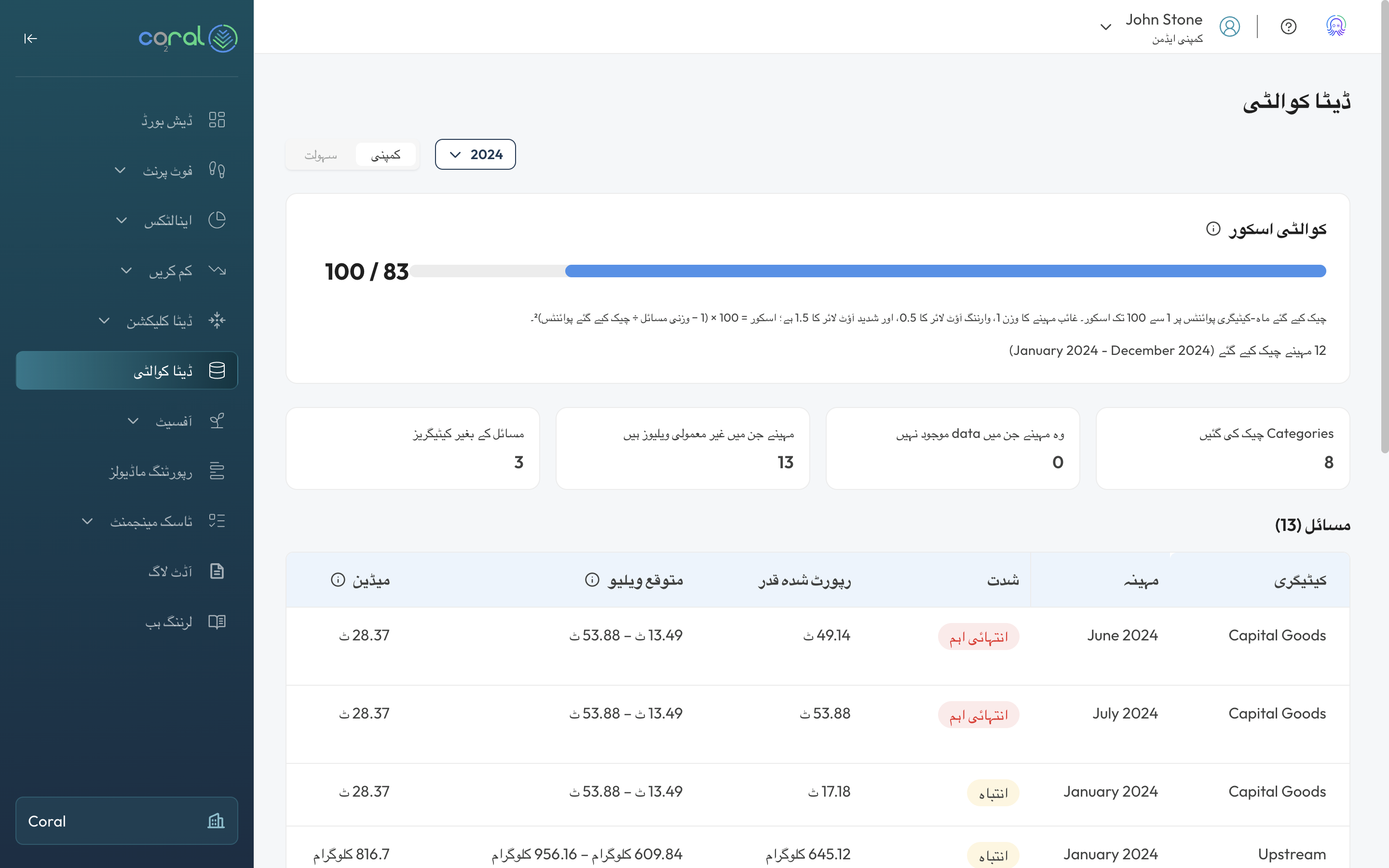Click the critical badge in June 2024 row
The height and width of the screenshot is (868, 1389).
pyautogui.click(x=979, y=637)
